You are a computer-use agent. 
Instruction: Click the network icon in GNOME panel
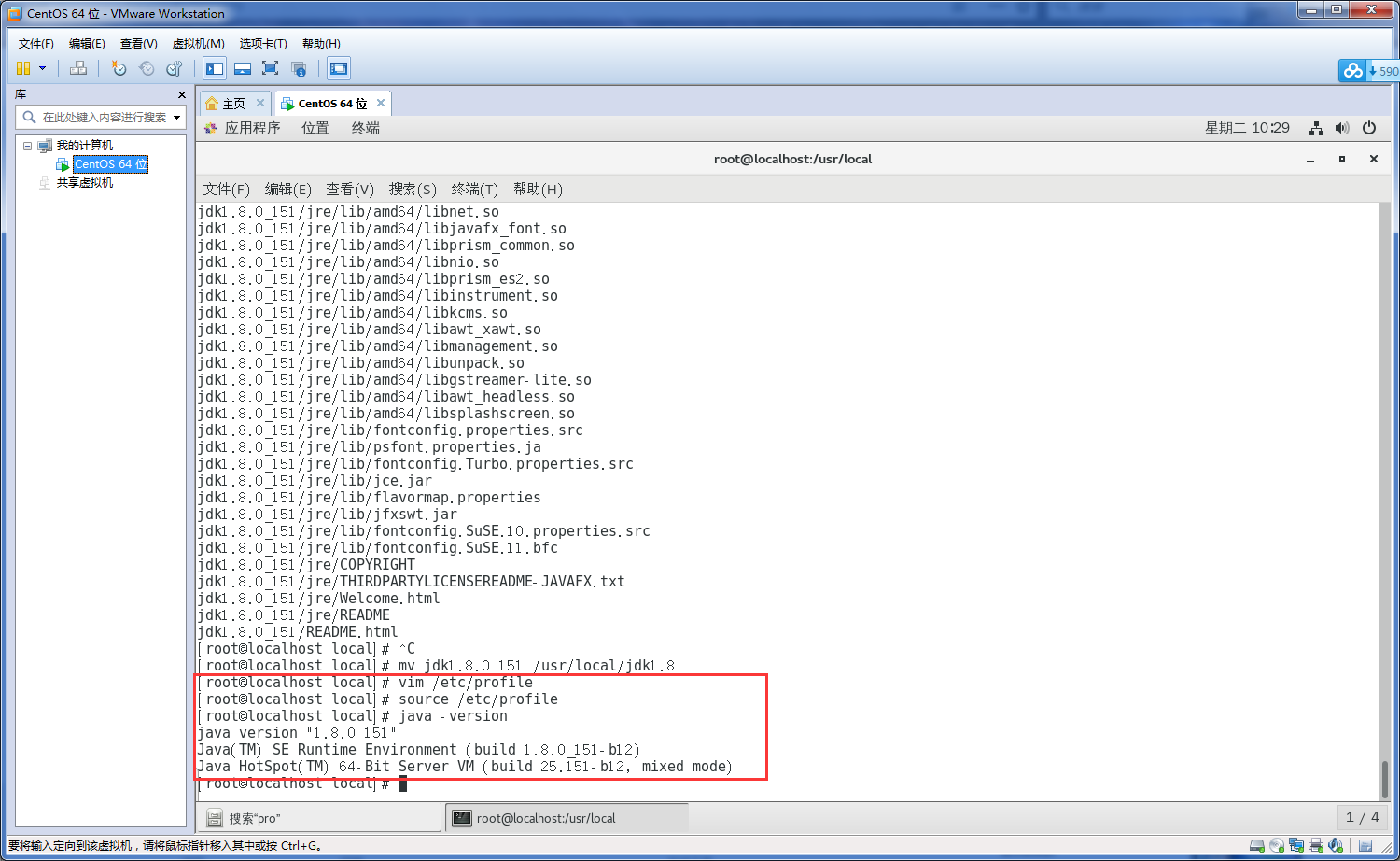tap(1316, 128)
